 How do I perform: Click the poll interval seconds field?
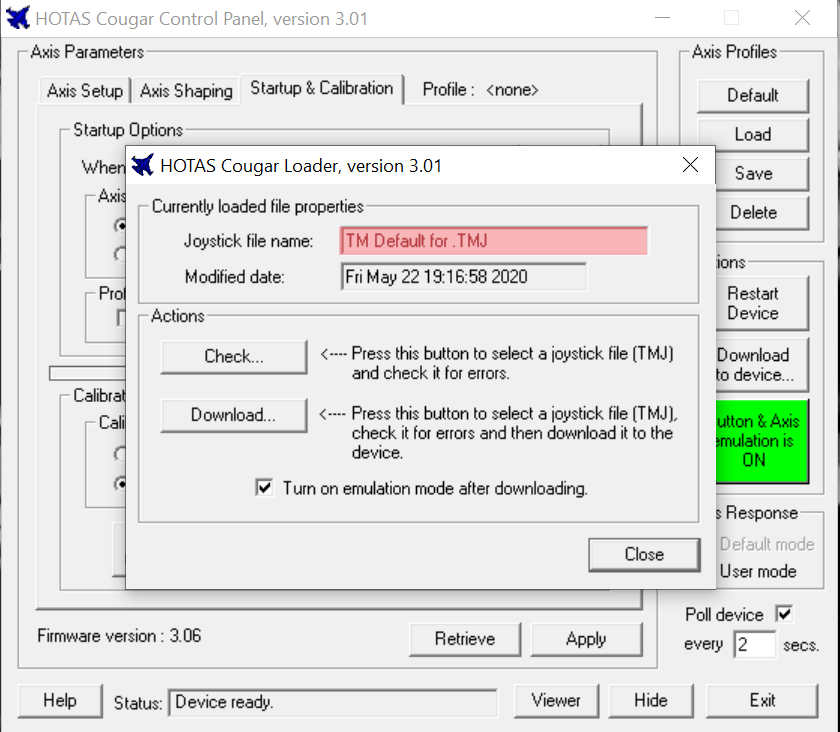[x=754, y=644]
